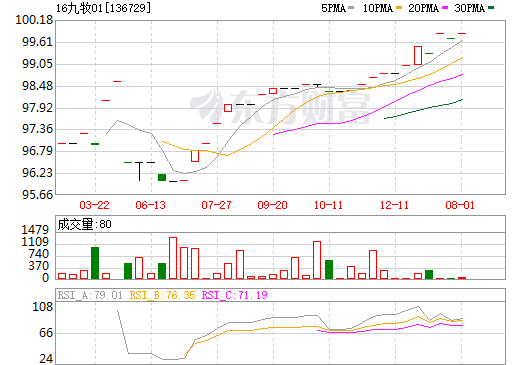Select the 03-22 date axis label
Viewport: 520px width, 365px height.
95,205
